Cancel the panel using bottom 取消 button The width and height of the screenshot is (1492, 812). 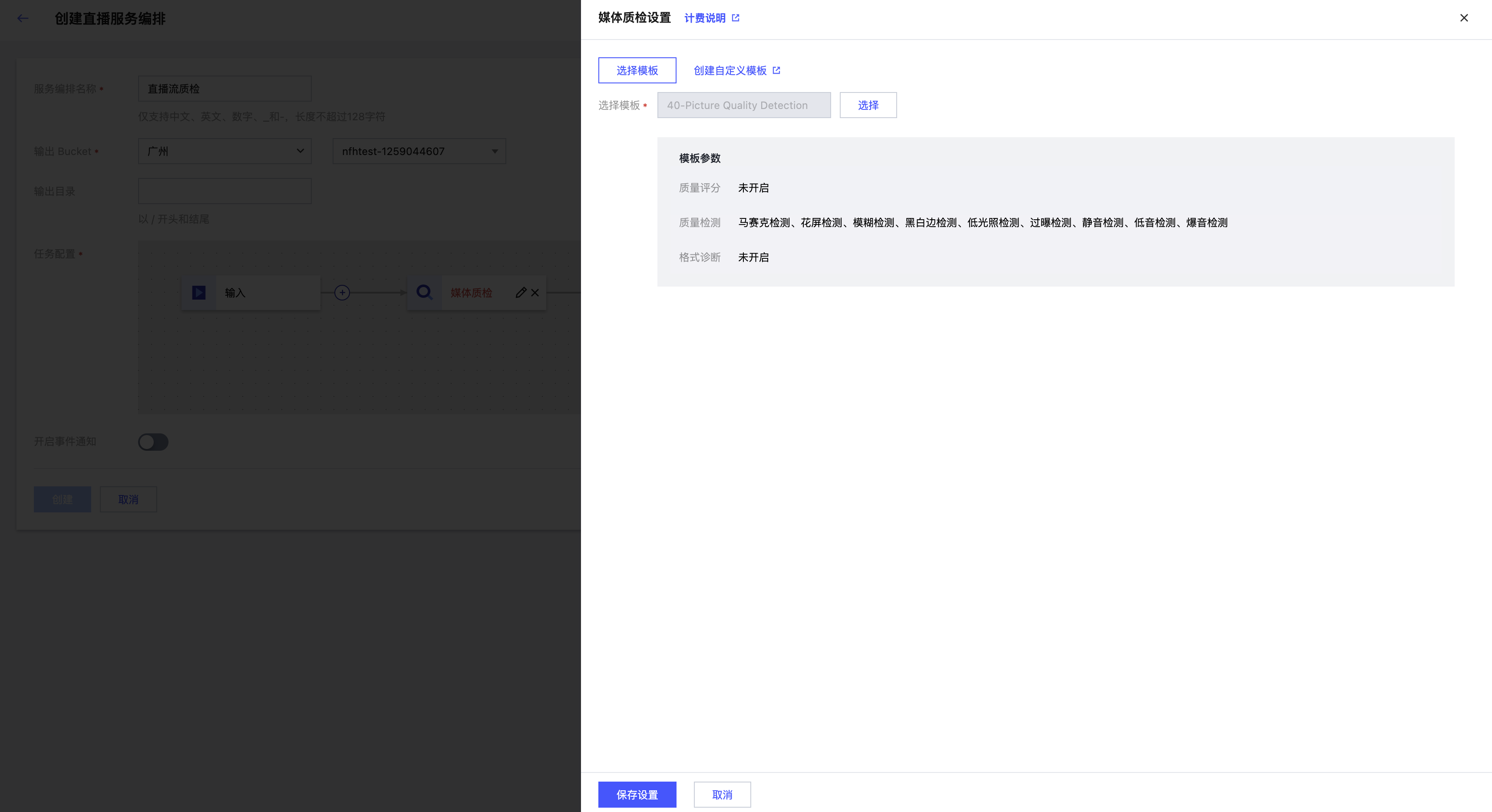click(x=722, y=795)
